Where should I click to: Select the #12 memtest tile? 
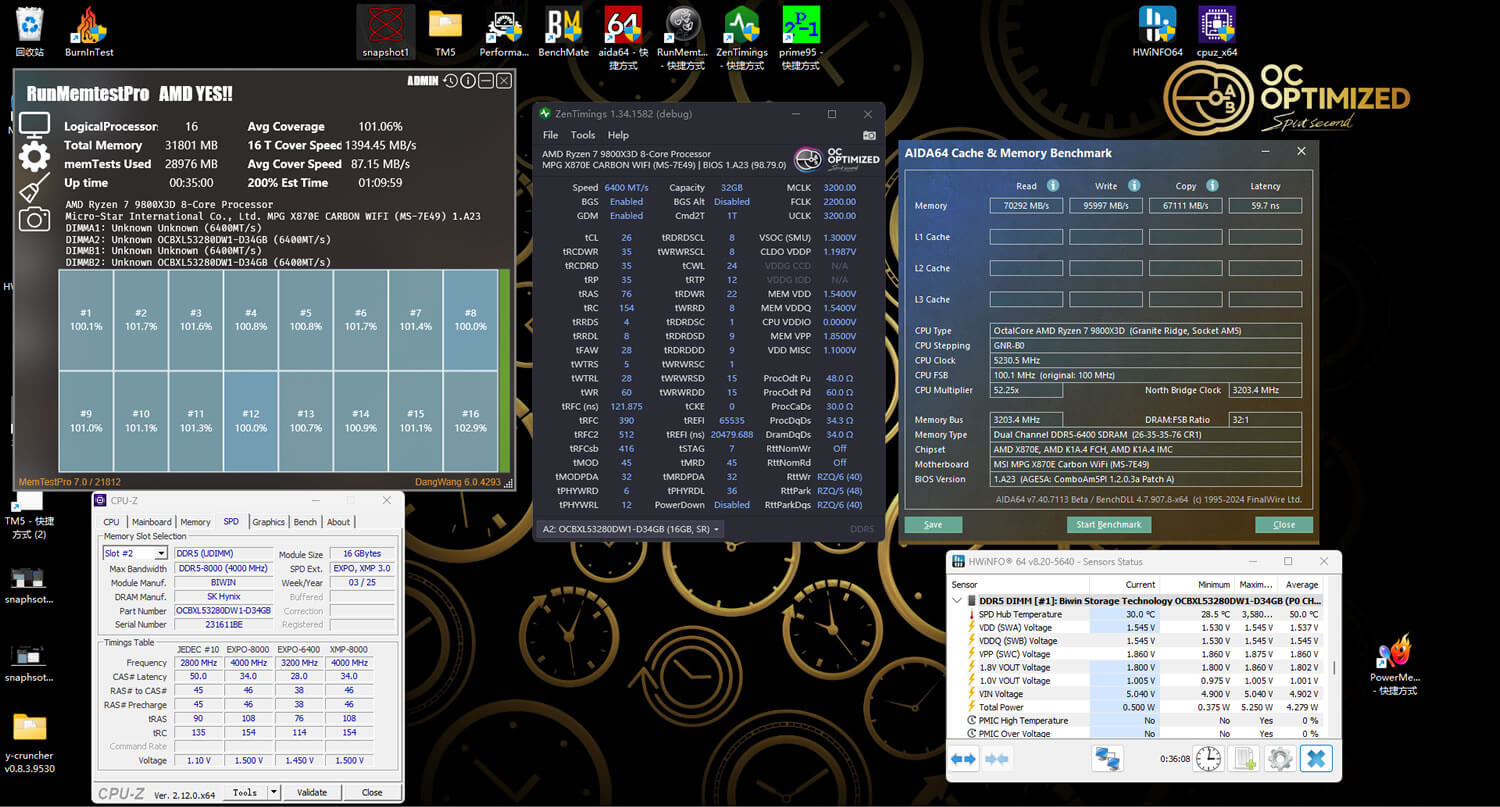251,420
